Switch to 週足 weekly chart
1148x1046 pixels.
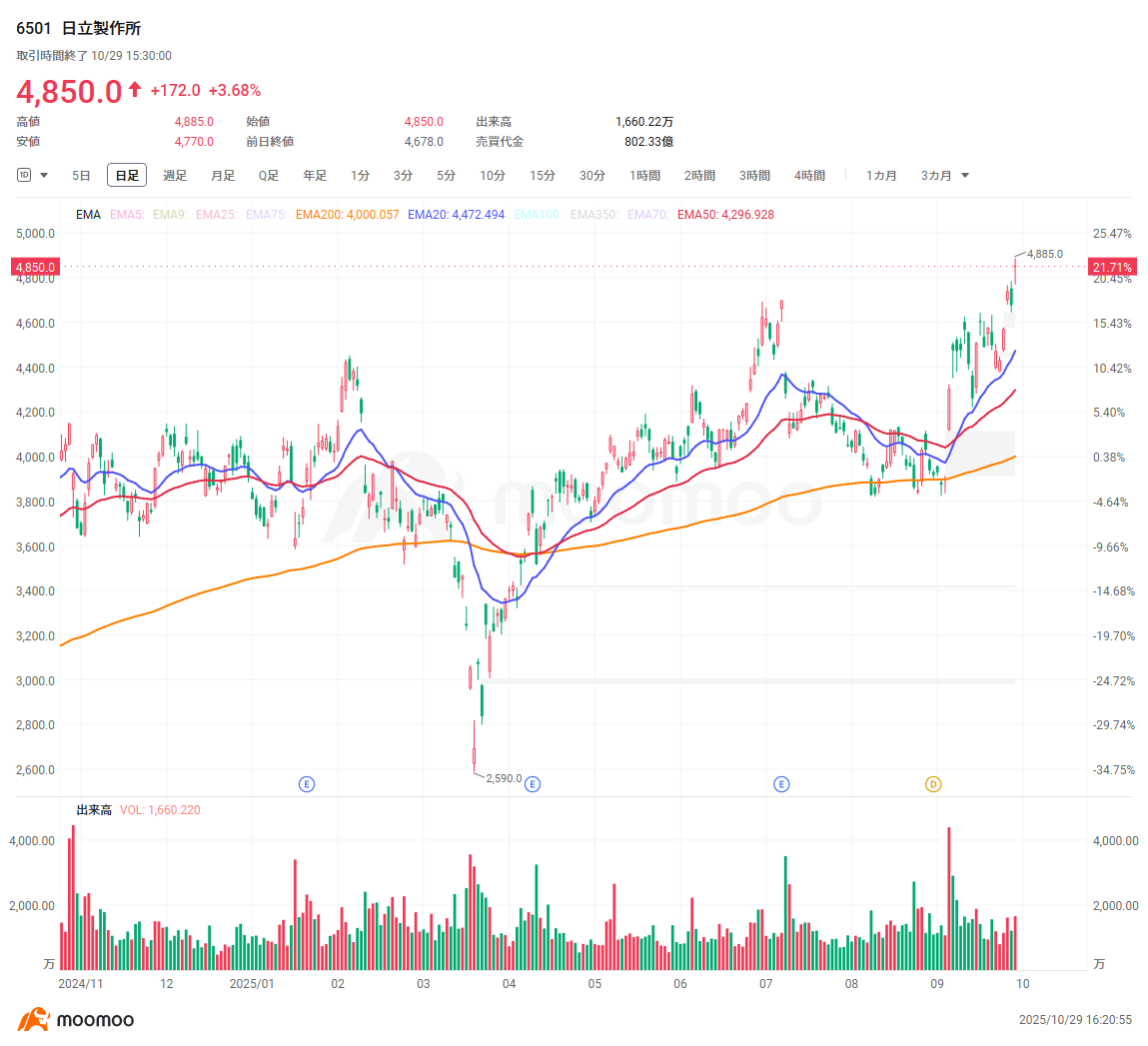point(175,176)
